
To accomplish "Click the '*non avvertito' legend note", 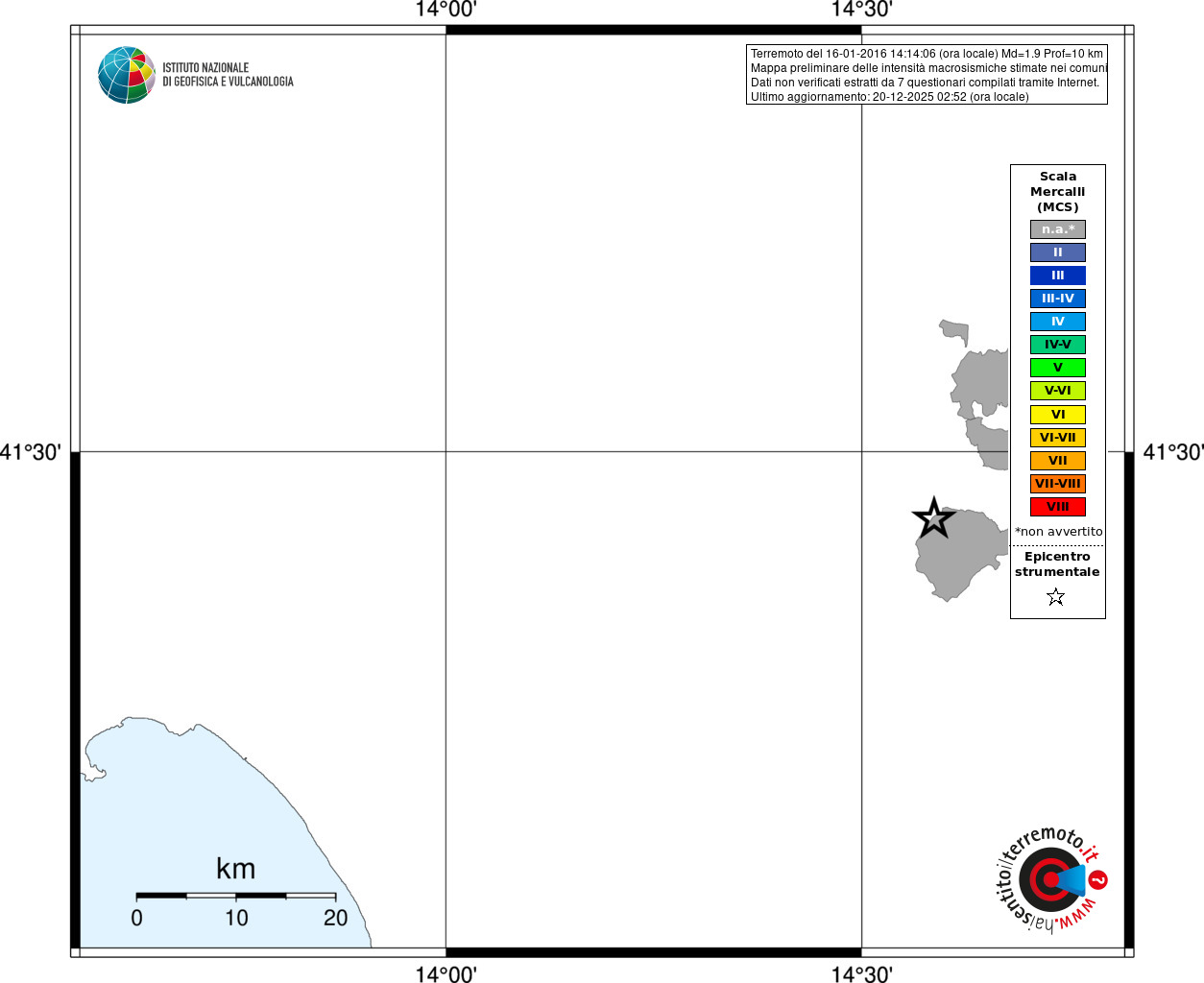I will [x=1059, y=532].
